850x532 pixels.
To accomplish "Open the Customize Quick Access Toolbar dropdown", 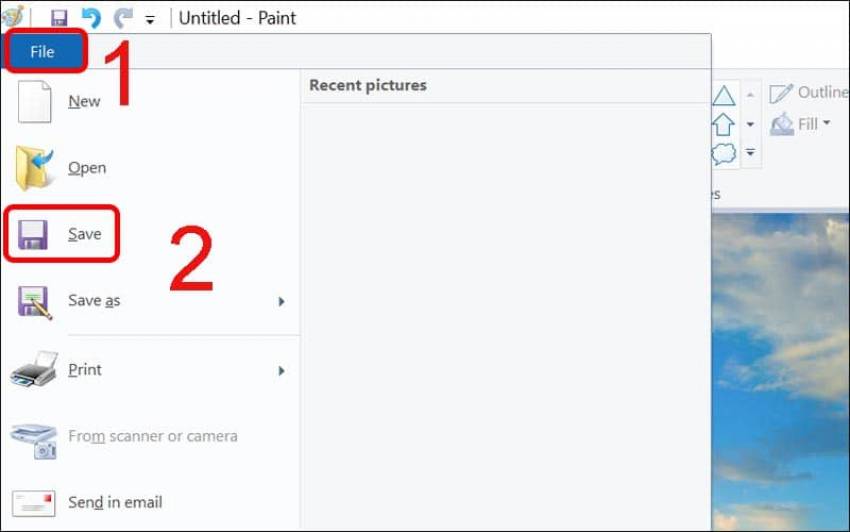I will coord(150,19).
